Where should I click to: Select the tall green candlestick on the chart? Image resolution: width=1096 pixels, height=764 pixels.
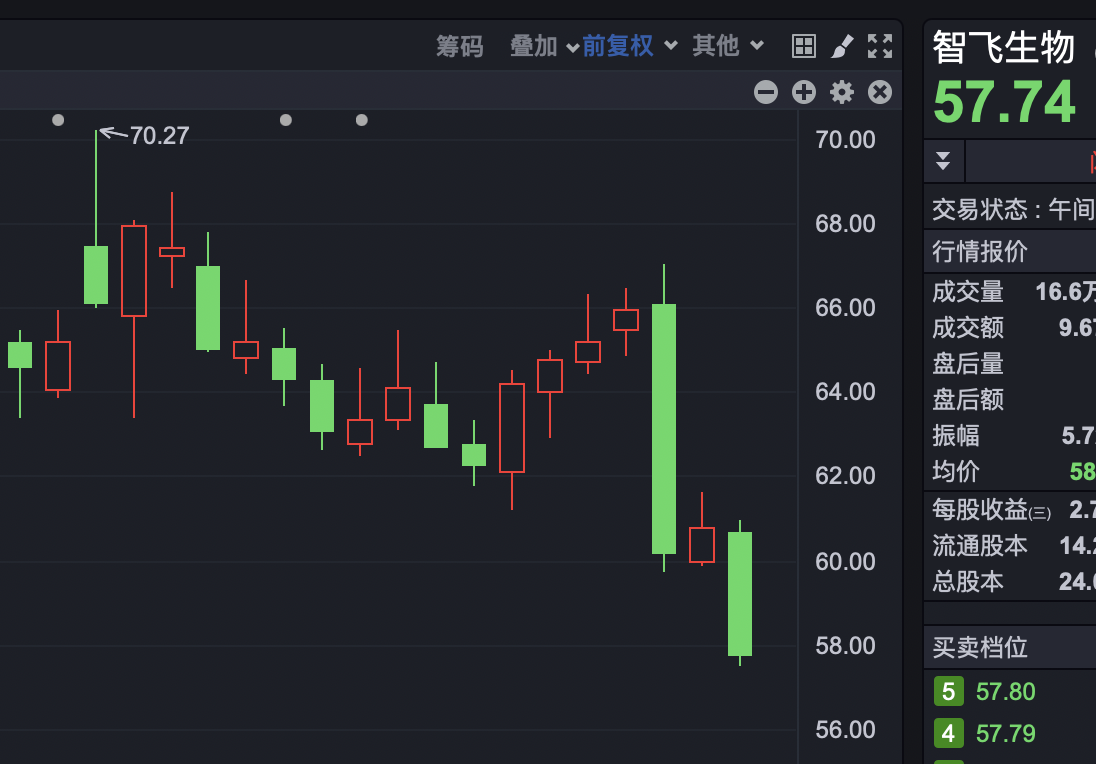tap(664, 430)
